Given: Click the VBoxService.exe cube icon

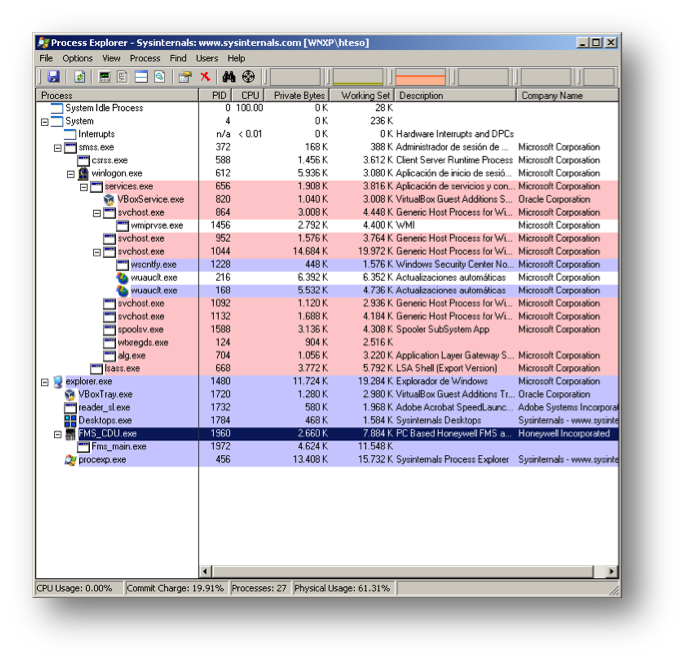Looking at the screenshot, I should pos(109,199).
